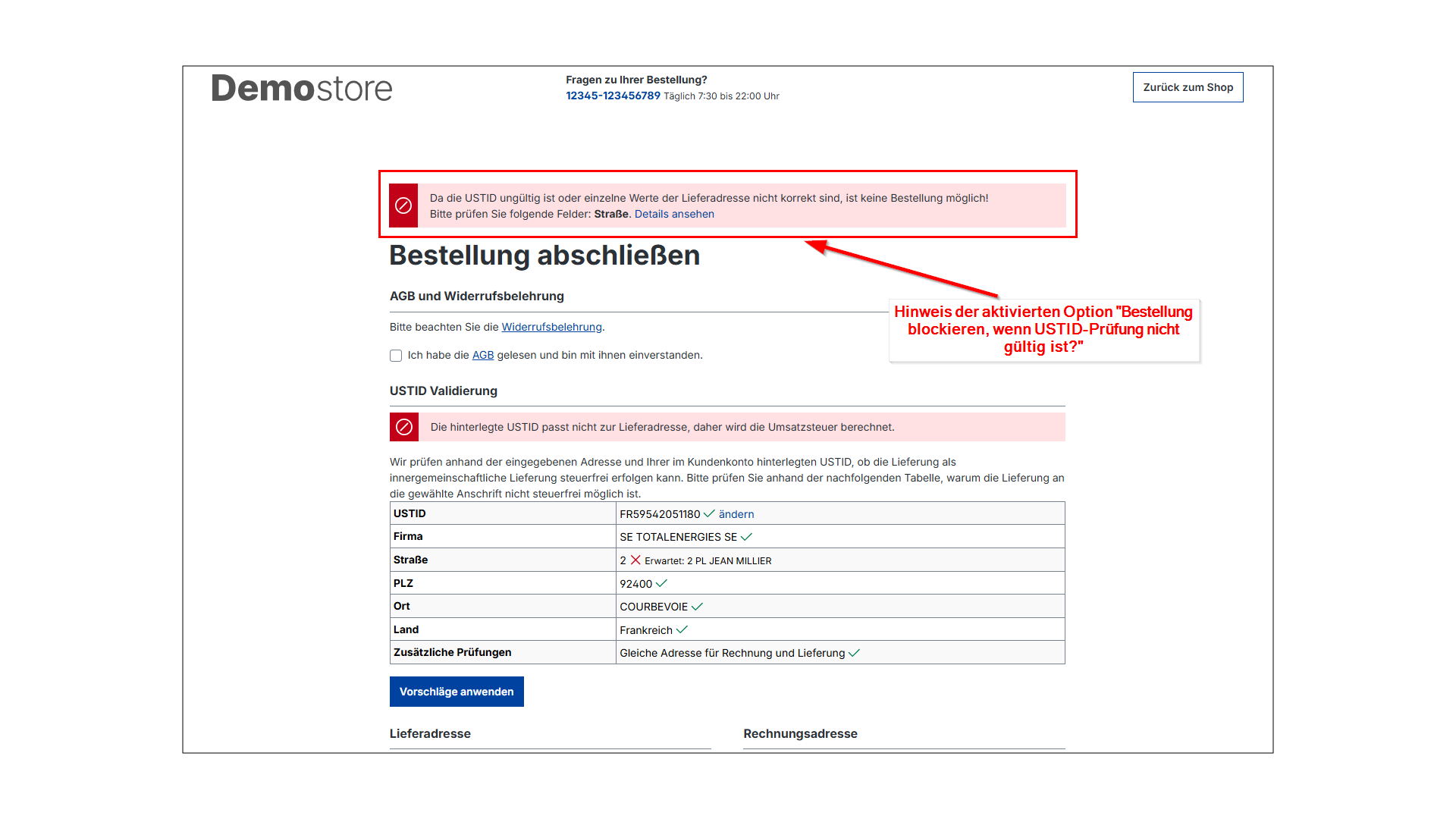Click the red X in the Straße row

(635, 560)
